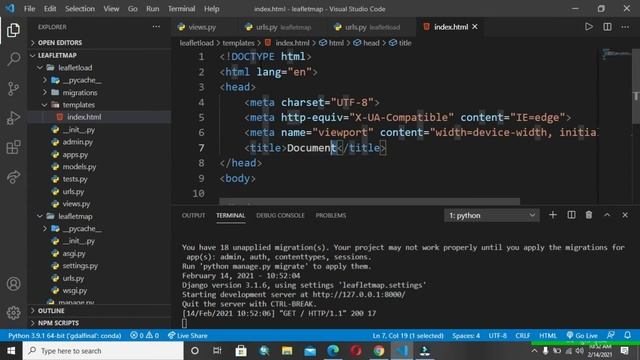Screen dimensions: 640x360
Task: Click the Windows search box
Action: pyautogui.click(x=103, y=351)
